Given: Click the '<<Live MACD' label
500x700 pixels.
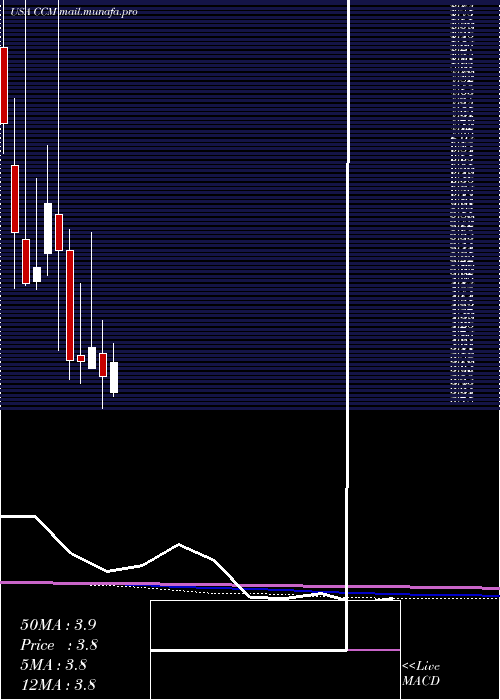Looking at the screenshot, I should pos(421,674).
